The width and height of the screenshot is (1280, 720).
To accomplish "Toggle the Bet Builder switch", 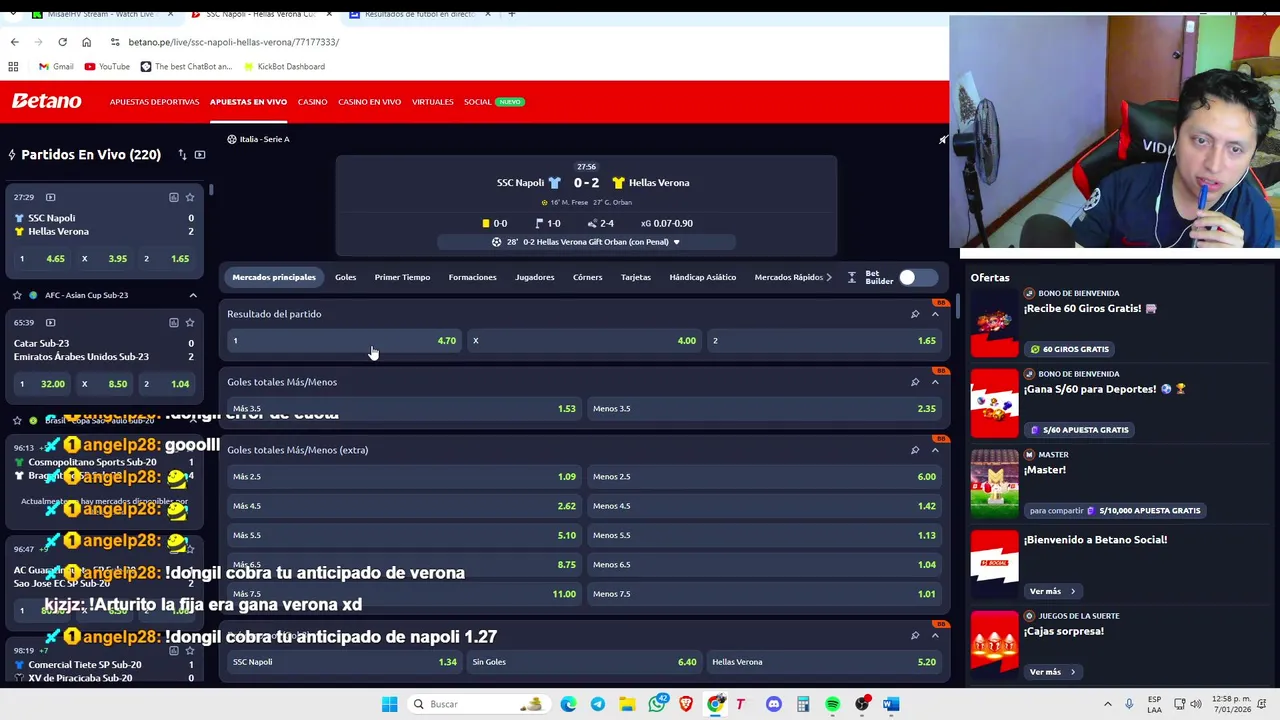I will tap(917, 277).
